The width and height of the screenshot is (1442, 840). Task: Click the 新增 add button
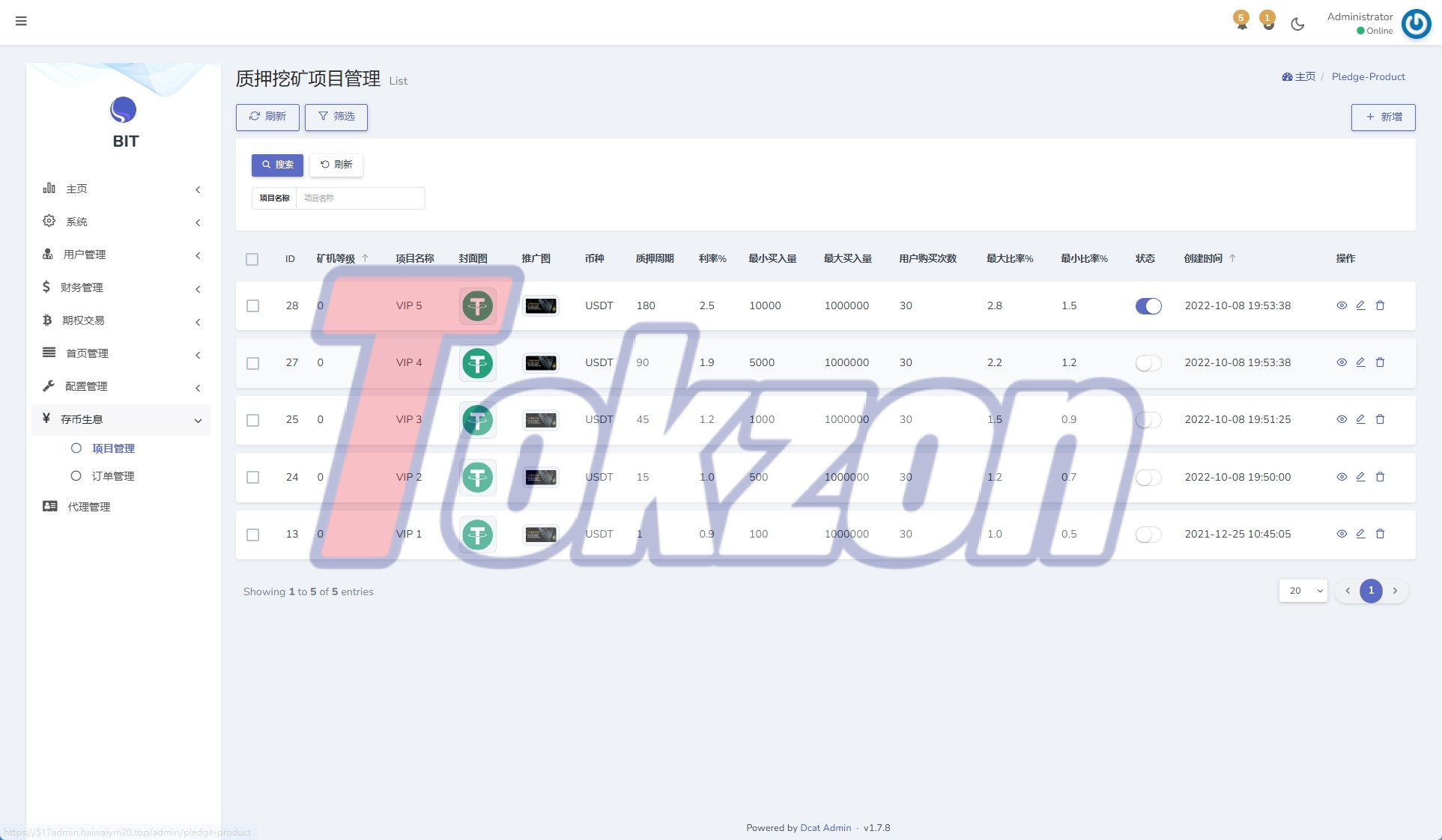tap(1383, 118)
